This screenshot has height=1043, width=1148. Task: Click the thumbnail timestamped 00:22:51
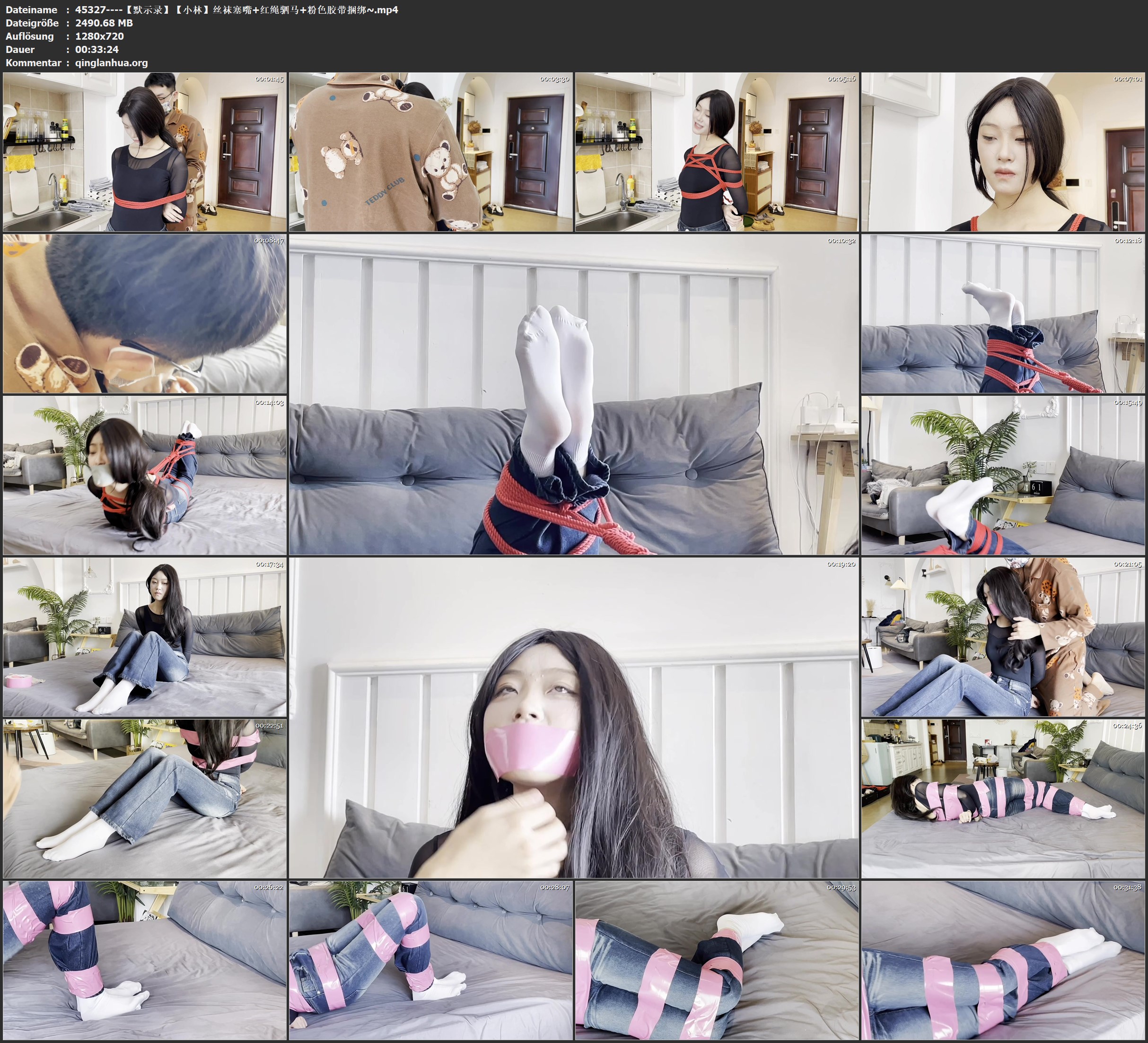(145, 799)
